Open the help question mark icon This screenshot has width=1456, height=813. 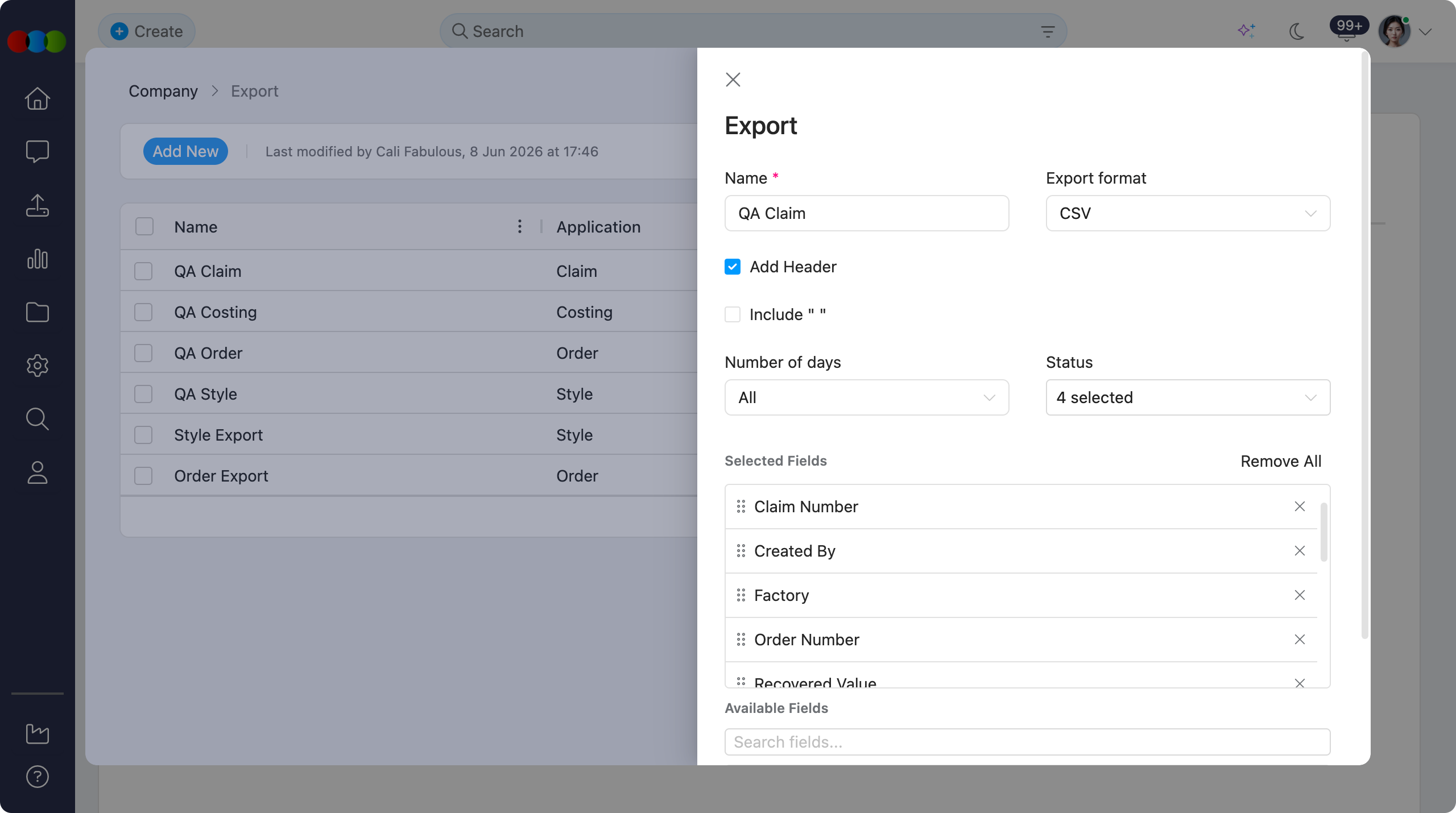(38, 777)
